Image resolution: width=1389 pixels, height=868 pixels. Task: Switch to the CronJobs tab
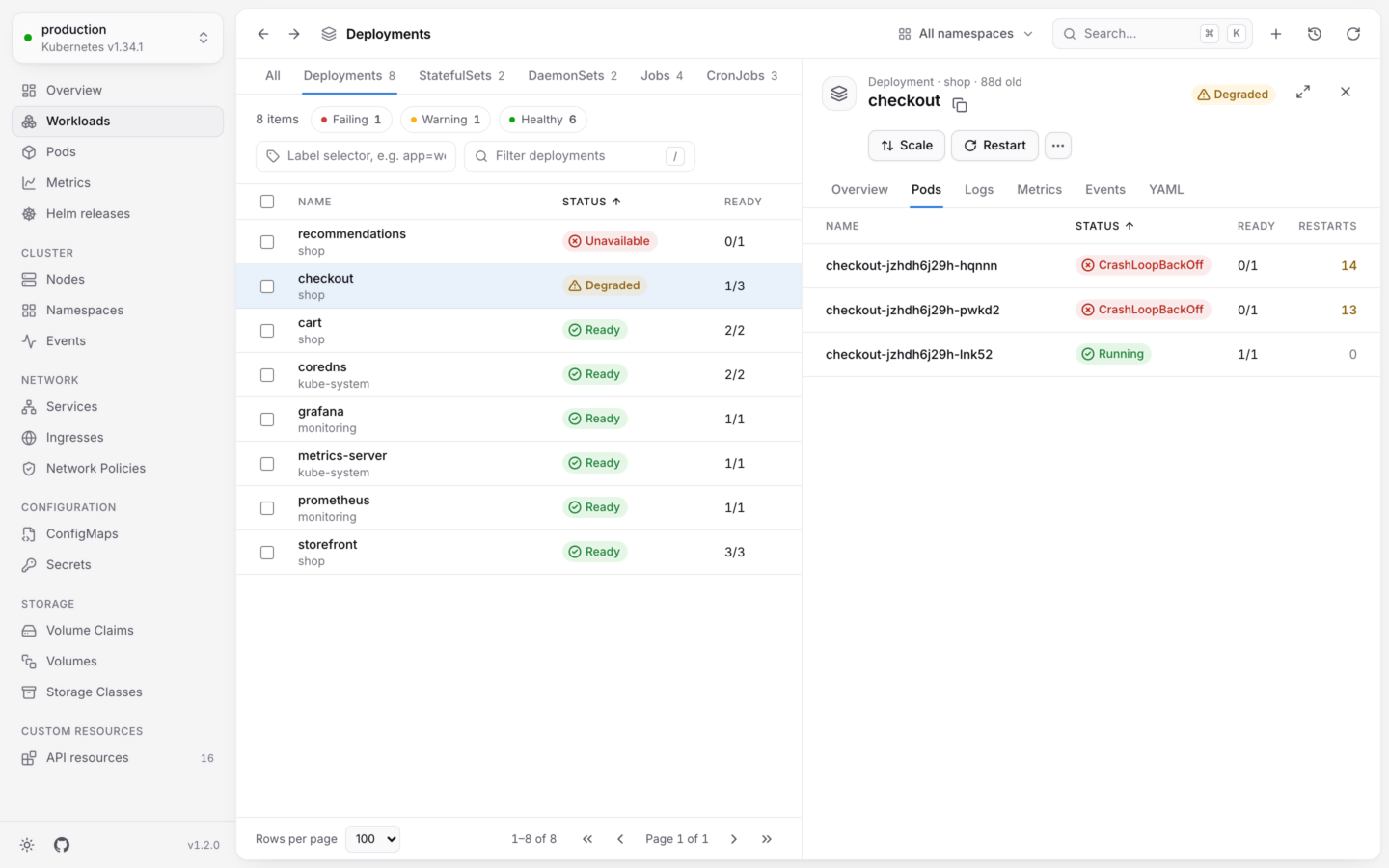point(742,76)
